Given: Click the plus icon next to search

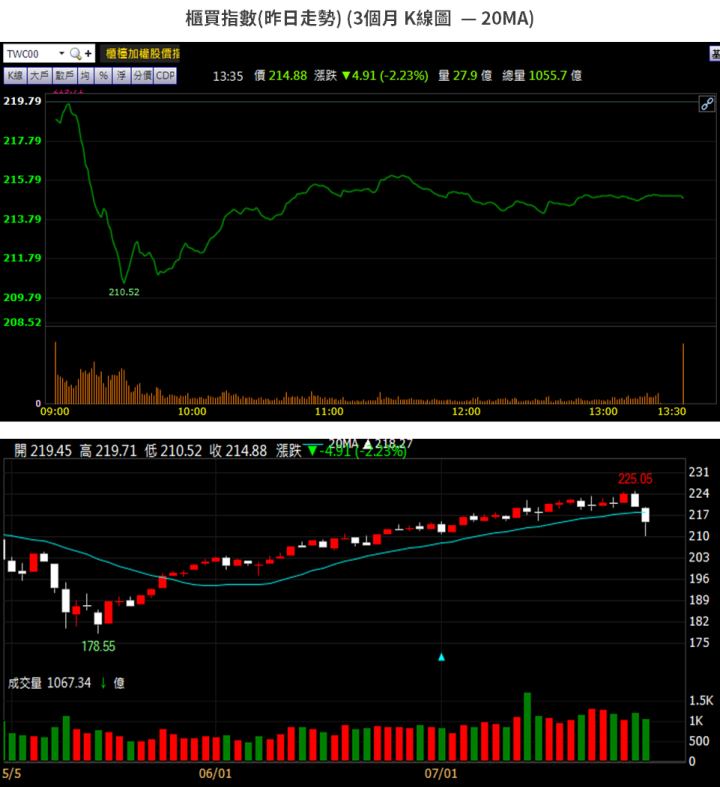Looking at the screenshot, I should [x=88, y=53].
